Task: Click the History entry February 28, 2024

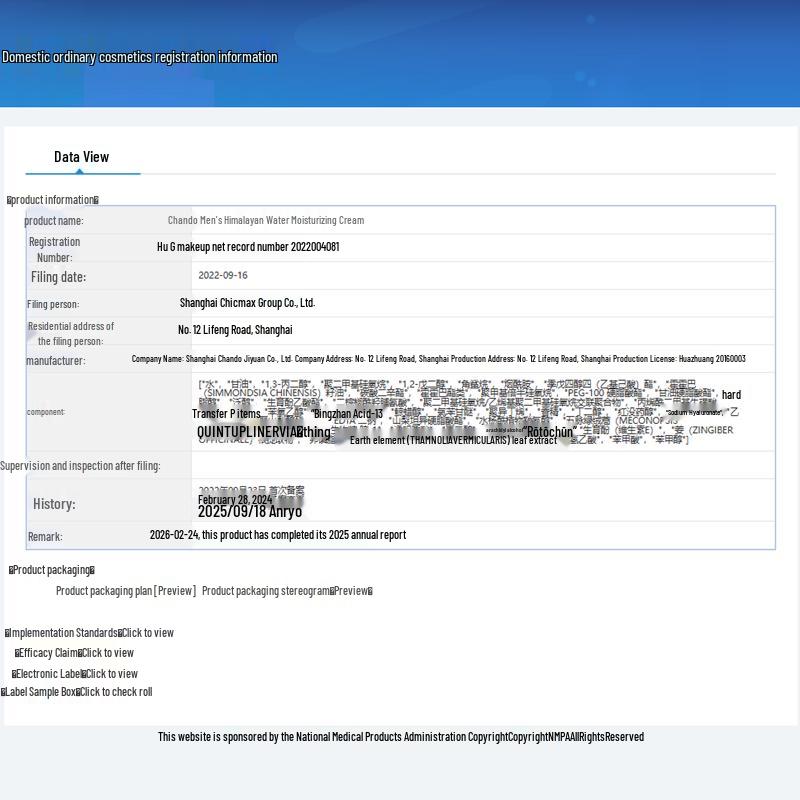Action: coord(235,499)
